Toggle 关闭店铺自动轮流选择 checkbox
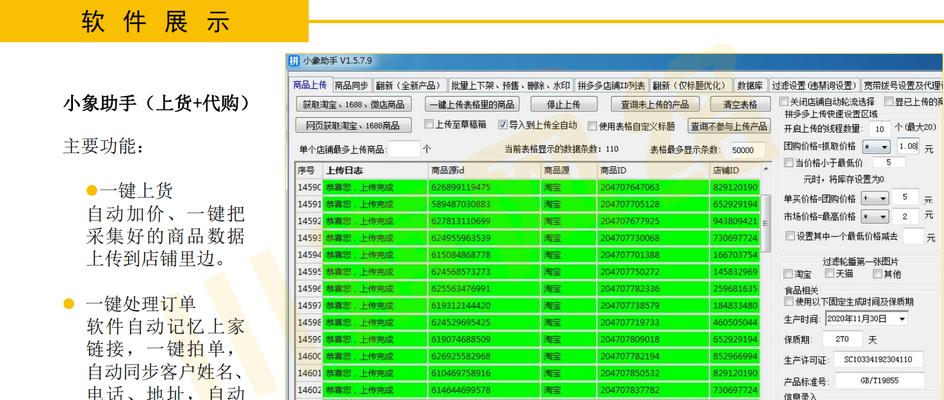This screenshot has width=944, height=400. 784,101
